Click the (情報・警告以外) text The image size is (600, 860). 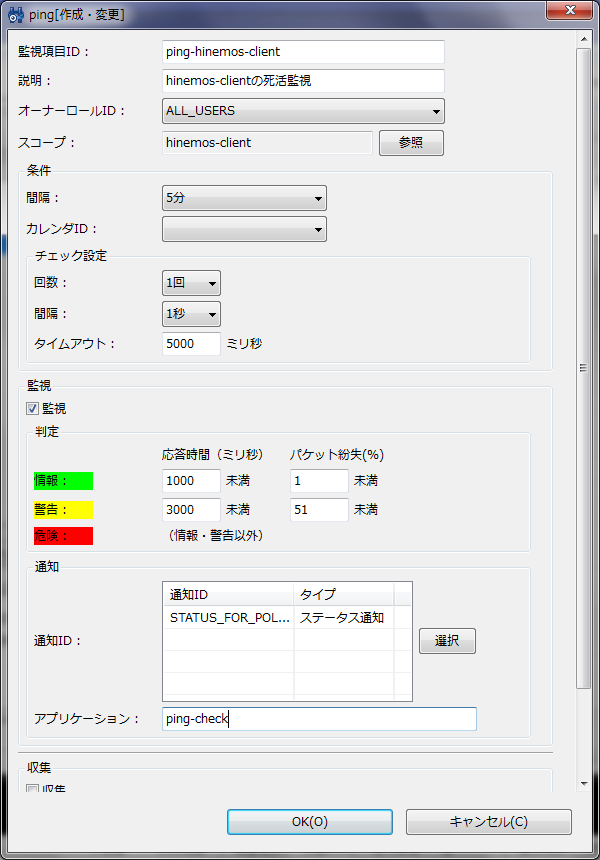click(x=216, y=535)
